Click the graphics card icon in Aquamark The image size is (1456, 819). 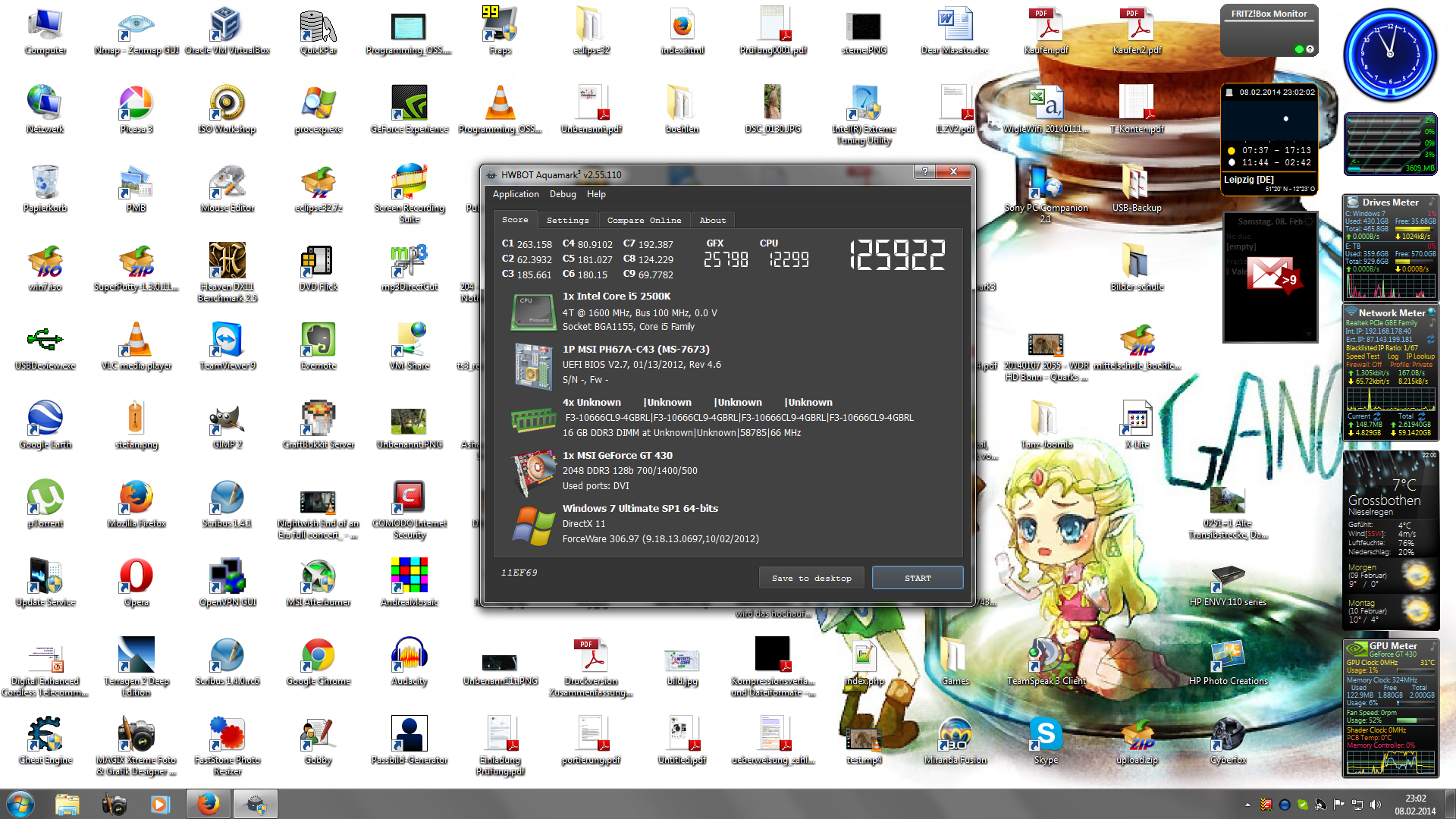534,472
